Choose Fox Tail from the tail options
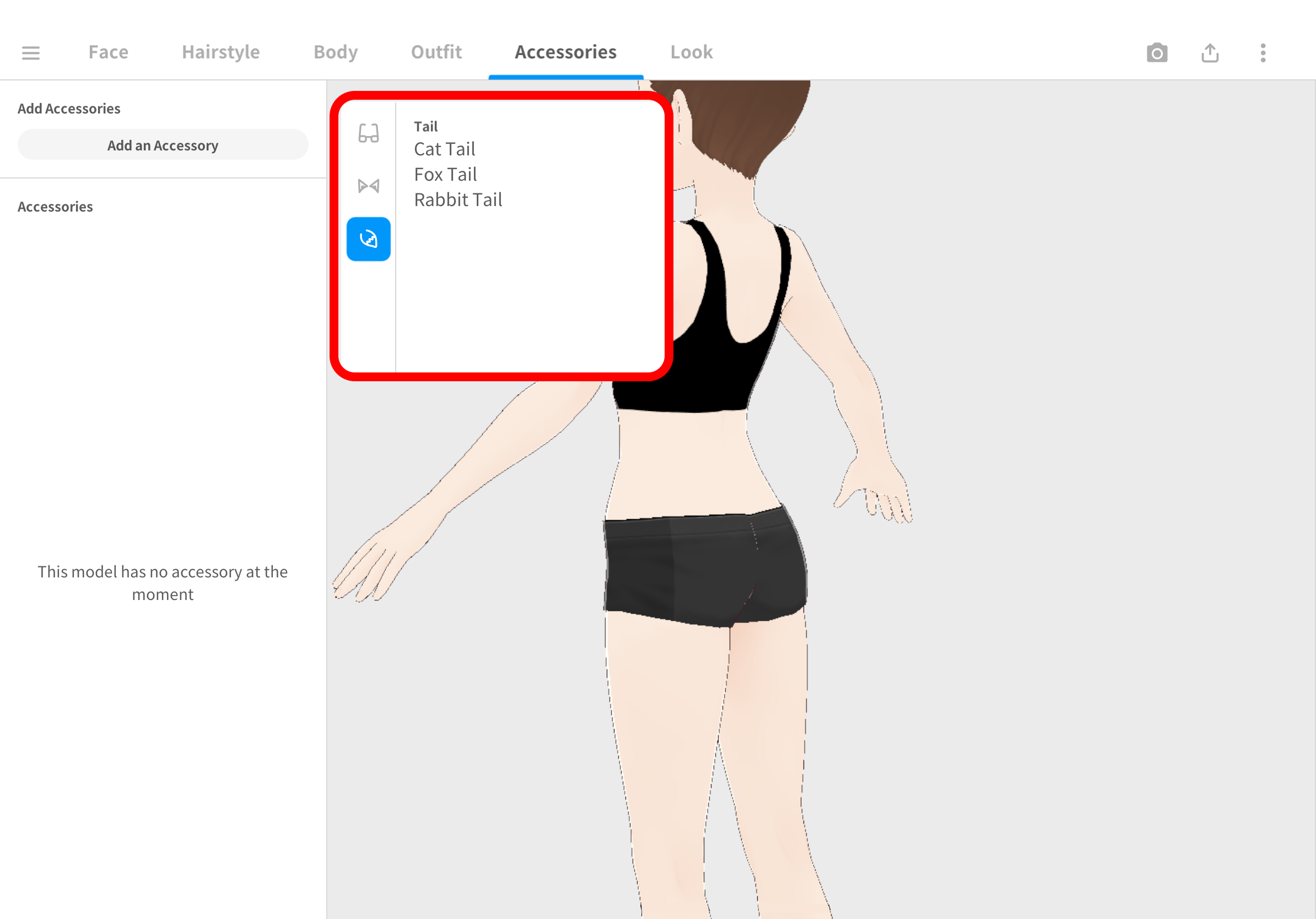 [445, 174]
